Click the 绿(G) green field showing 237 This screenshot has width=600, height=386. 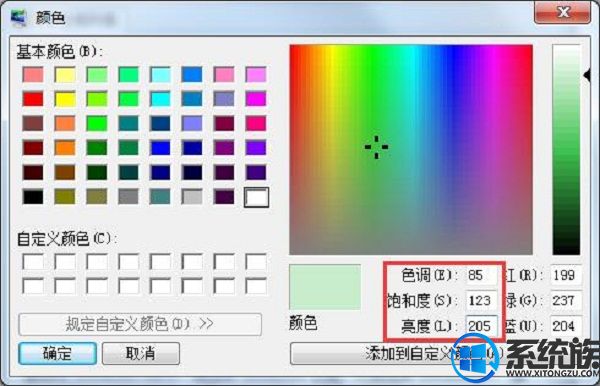point(566,300)
